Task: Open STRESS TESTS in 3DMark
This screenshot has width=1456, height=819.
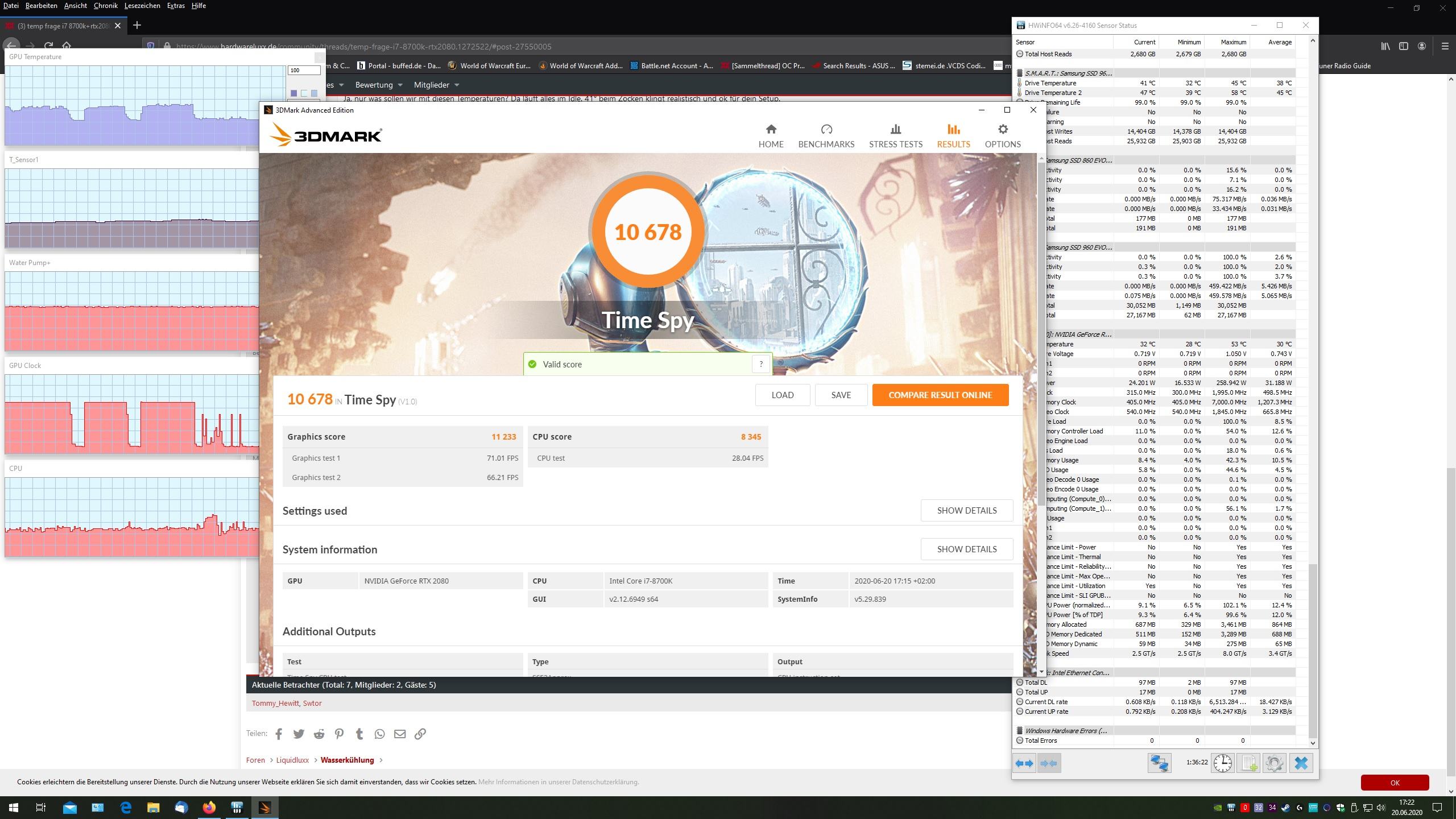Action: coord(895,136)
